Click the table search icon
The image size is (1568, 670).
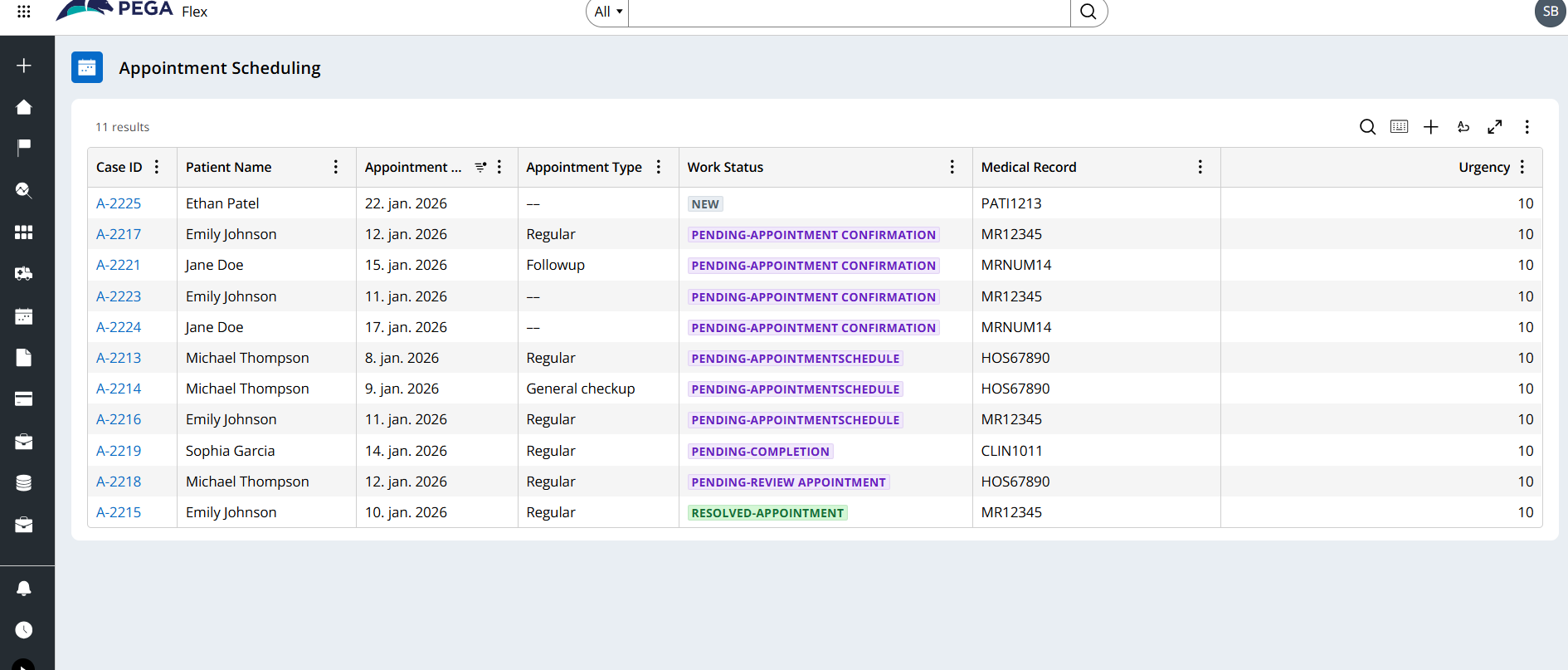(x=1368, y=127)
